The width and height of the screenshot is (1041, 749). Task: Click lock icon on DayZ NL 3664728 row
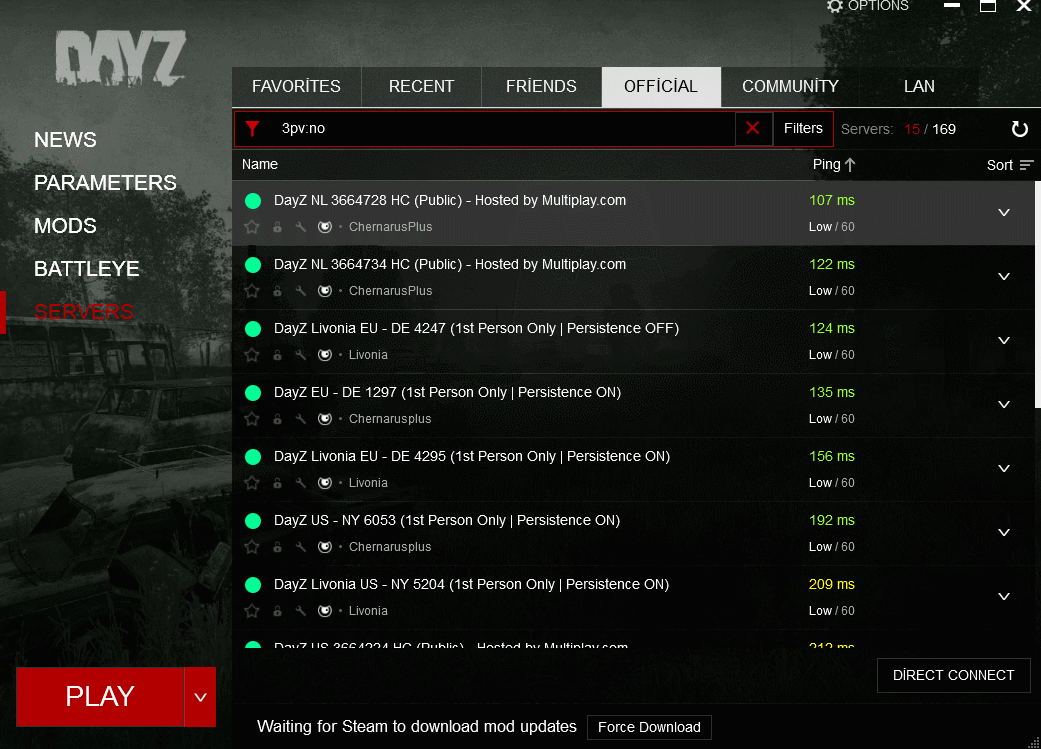click(x=278, y=227)
